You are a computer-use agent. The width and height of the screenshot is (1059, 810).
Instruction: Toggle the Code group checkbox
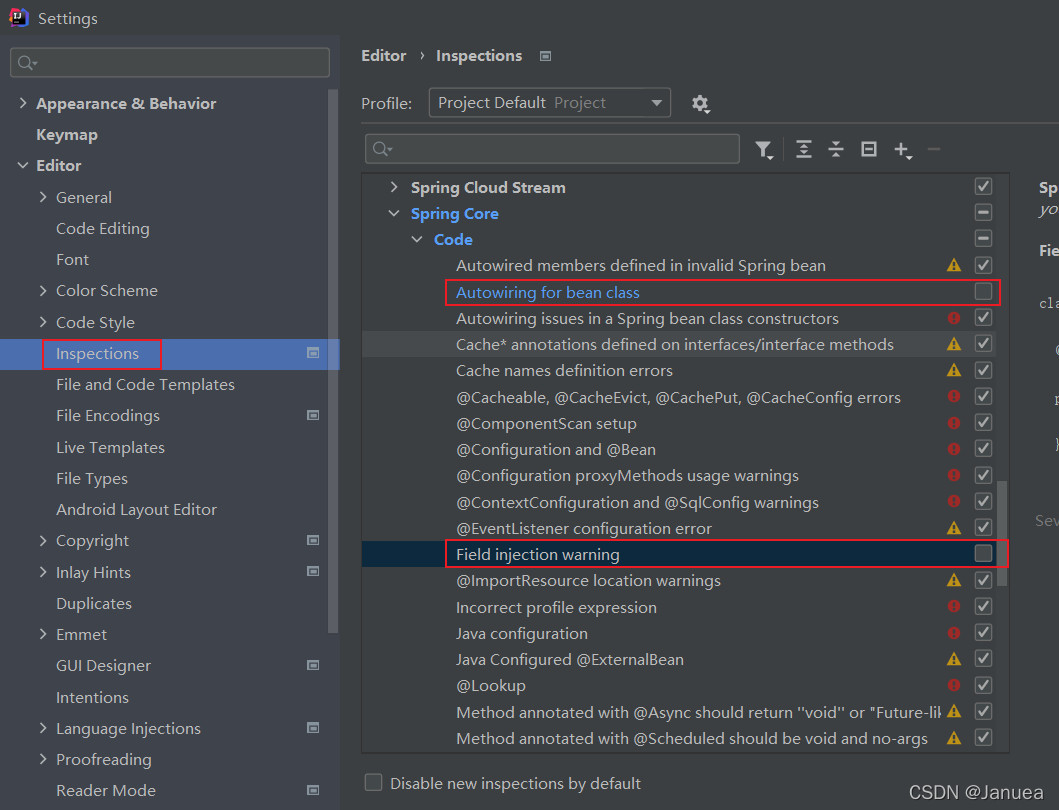click(983, 238)
